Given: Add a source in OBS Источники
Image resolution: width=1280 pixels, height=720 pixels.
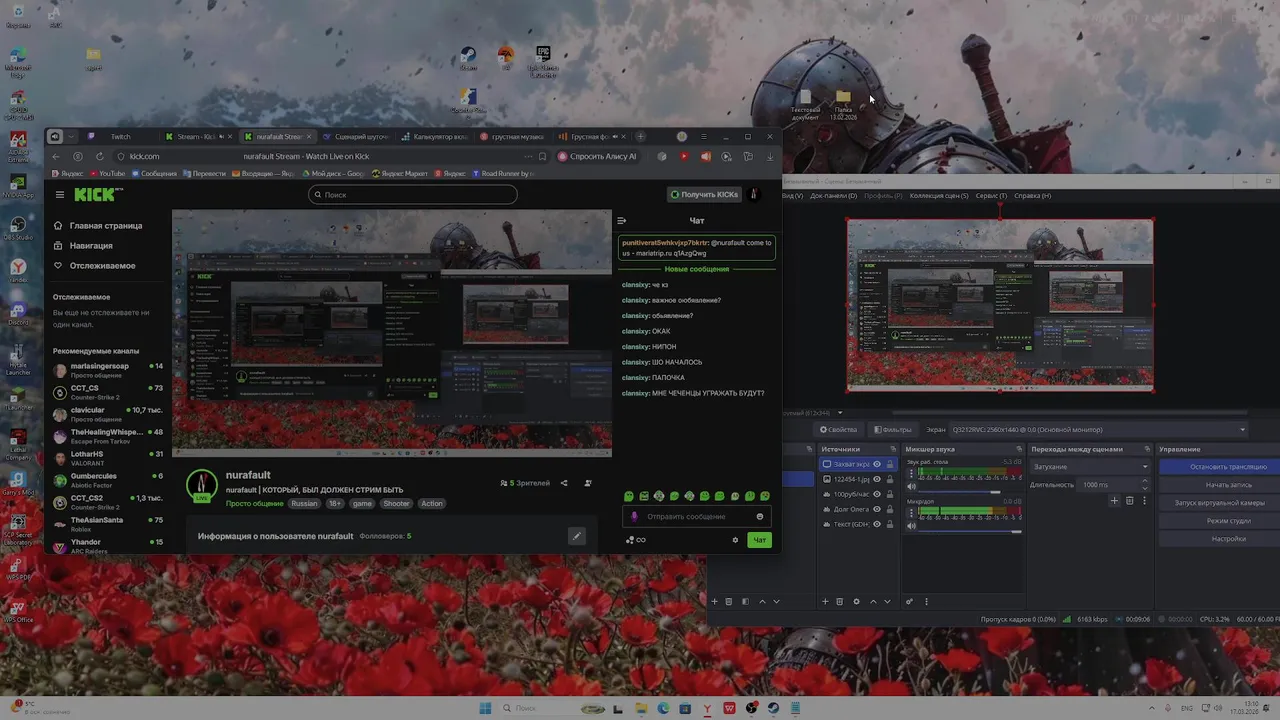Looking at the screenshot, I should (825, 601).
